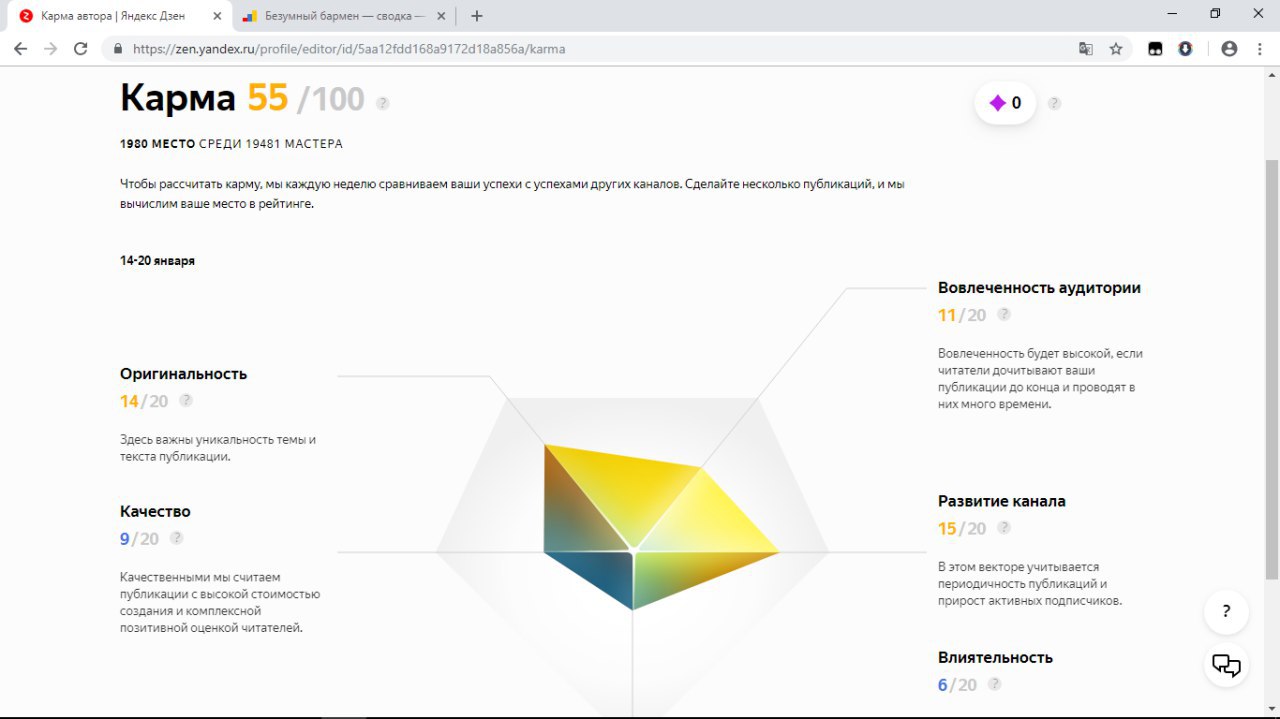Click help icon next to Вовлеченность аудитории score
The image size is (1280, 719).
pos(1004,314)
